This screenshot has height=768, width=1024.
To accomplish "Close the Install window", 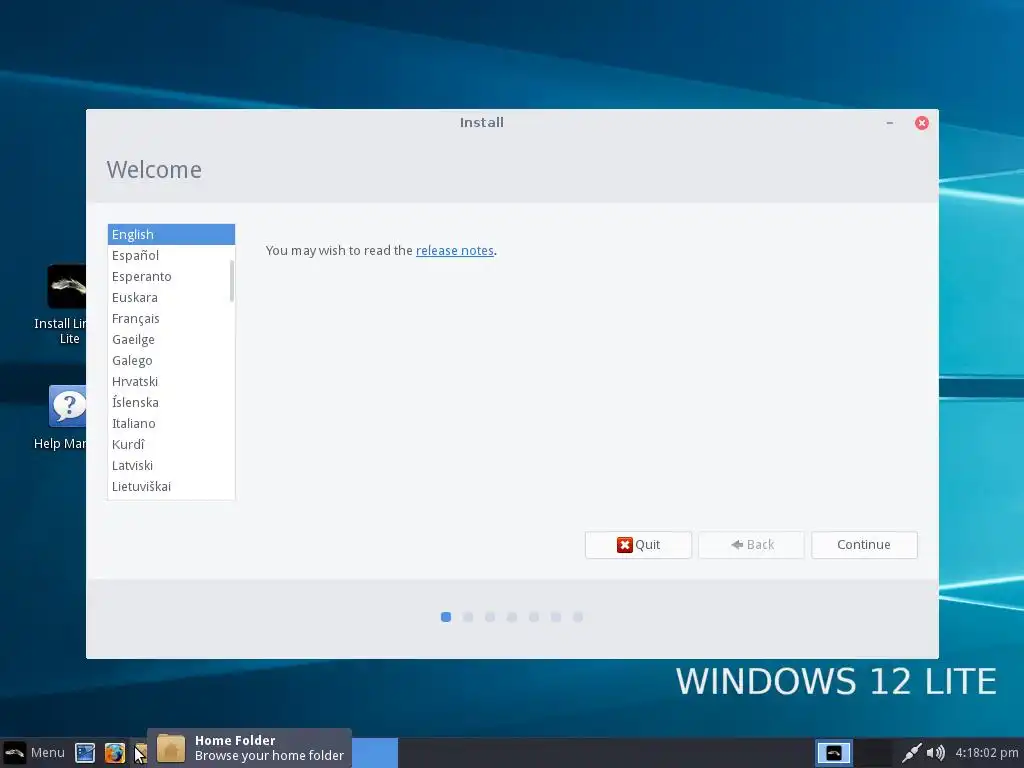I will tap(921, 123).
